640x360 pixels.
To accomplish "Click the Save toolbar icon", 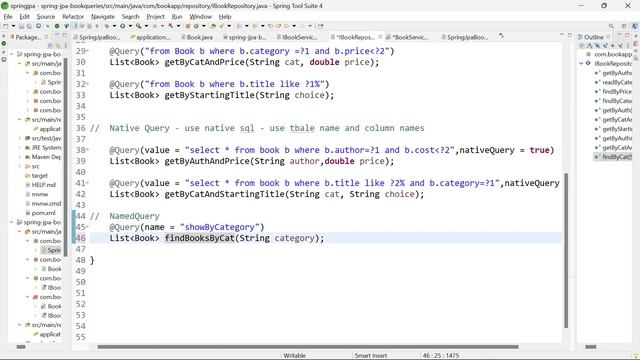I will tap(21, 26).
